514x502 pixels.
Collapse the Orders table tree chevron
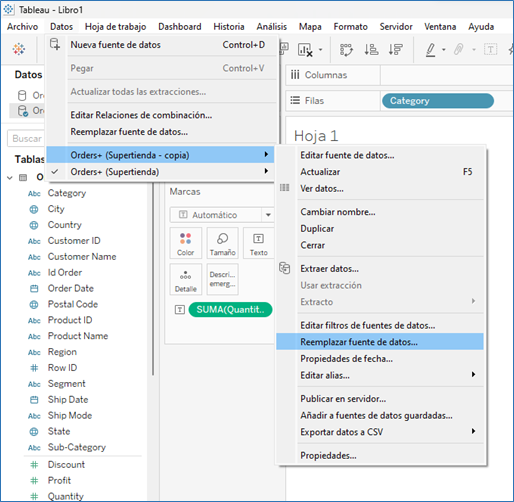[10, 178]
